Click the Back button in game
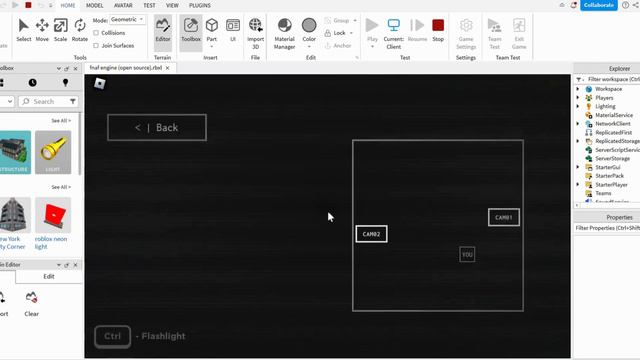The width and height of the screenshot is (640, 360). [157, 127]
